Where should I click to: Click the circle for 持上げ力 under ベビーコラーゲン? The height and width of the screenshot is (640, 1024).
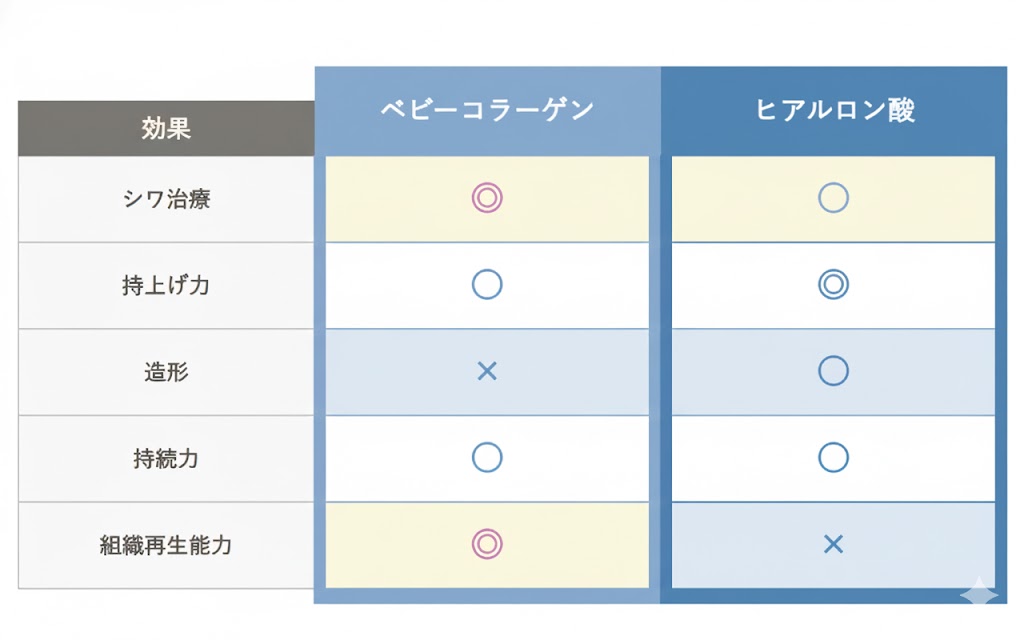[487, 285]
